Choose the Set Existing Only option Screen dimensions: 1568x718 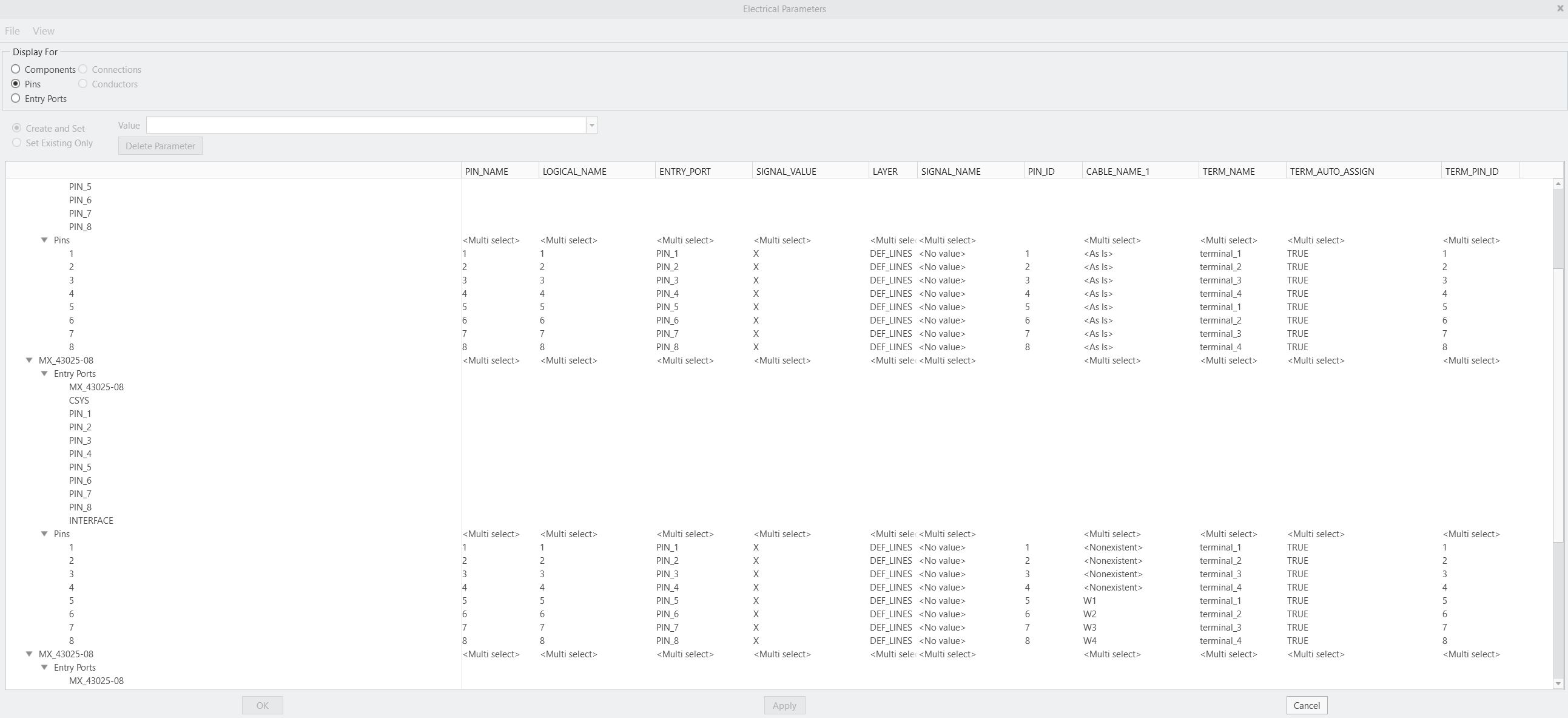(x=16, y=143)
